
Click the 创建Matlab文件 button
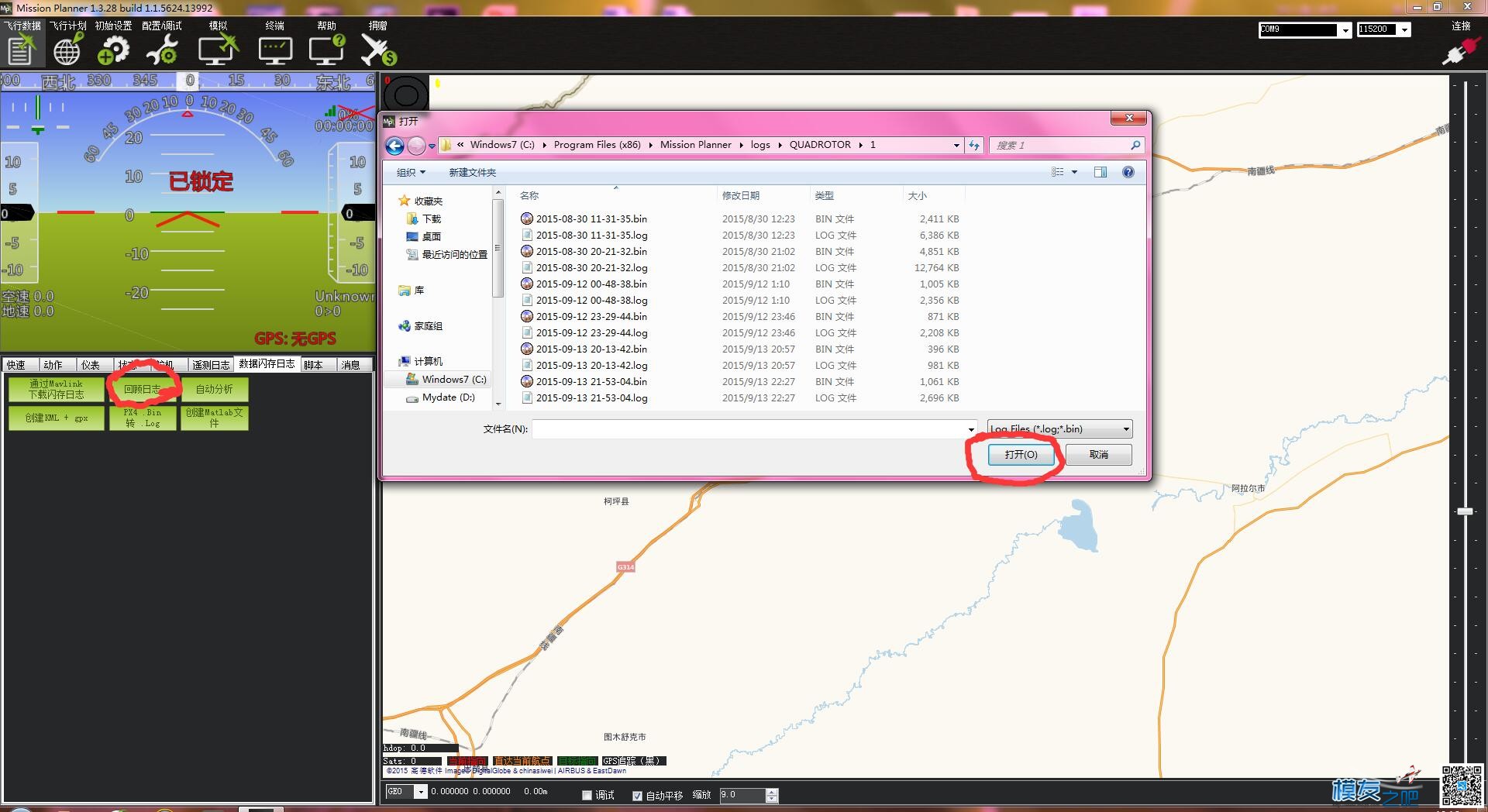point(214,418)
